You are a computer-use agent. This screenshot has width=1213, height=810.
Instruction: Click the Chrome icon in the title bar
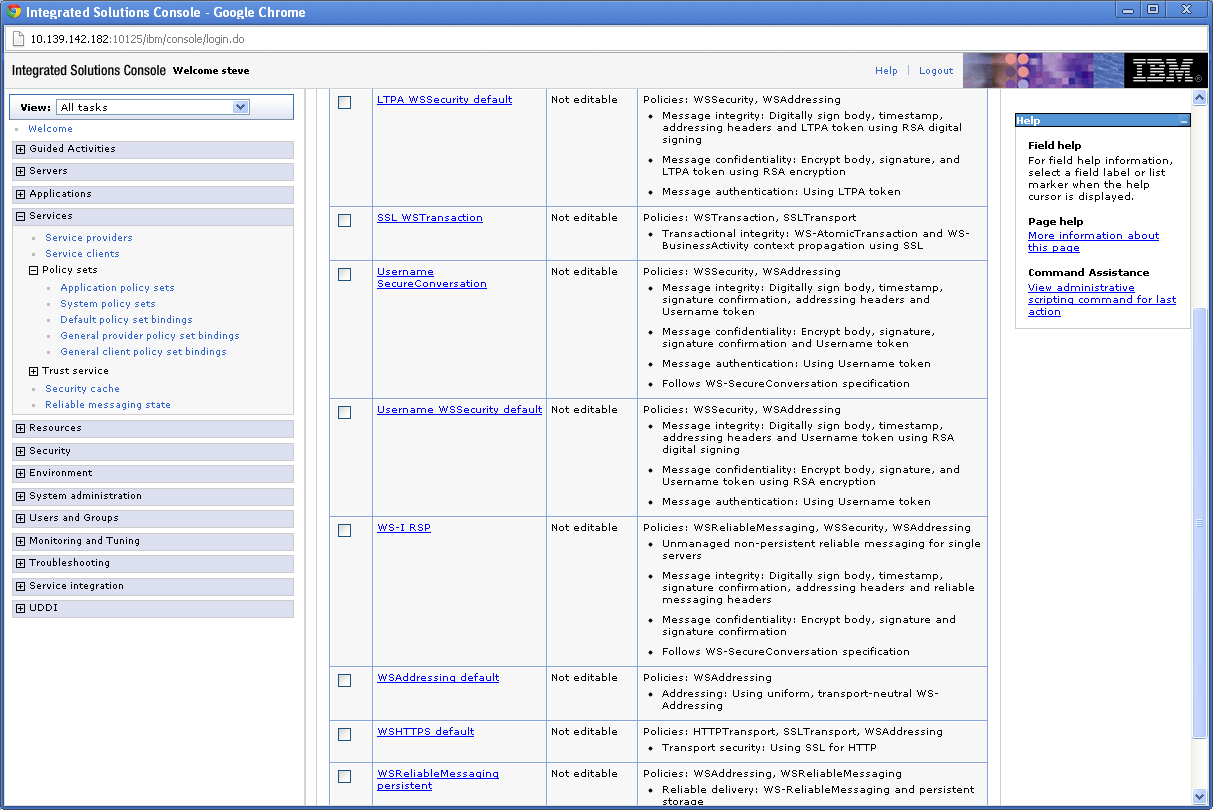click(10, 10)
